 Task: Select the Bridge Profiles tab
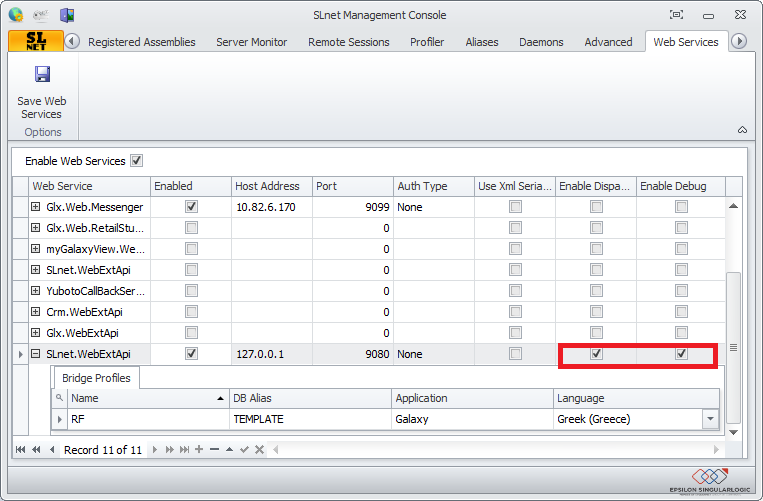point(96,378)
